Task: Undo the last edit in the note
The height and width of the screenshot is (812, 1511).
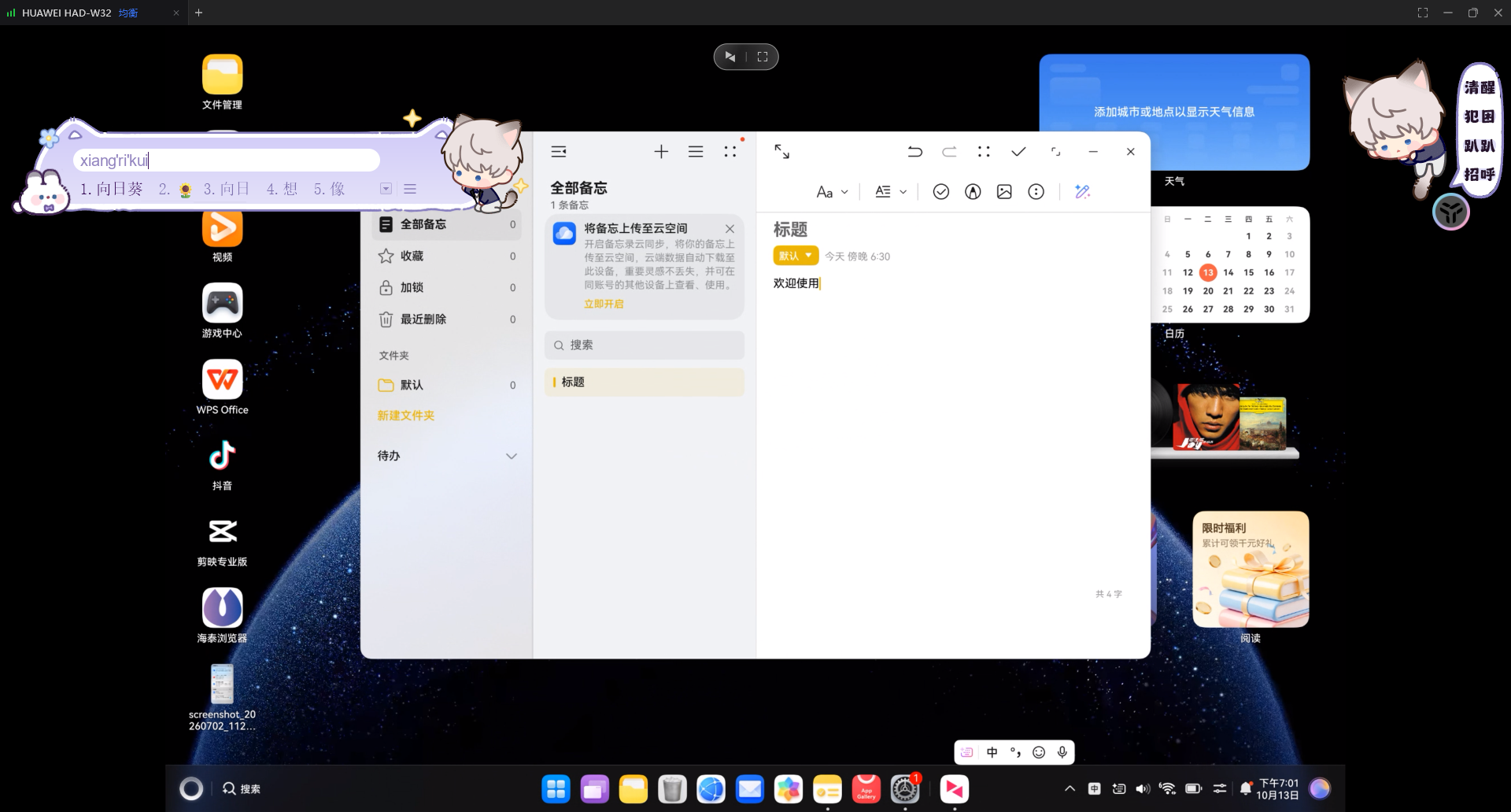Action: coord(914,152)
